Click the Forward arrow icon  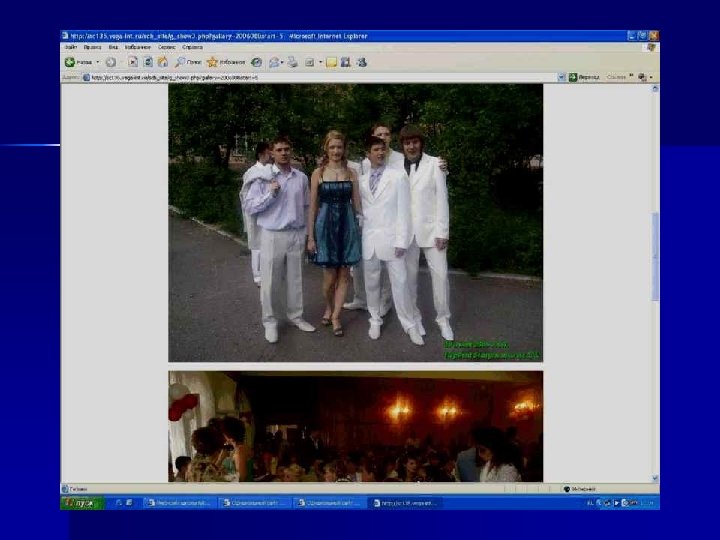(x=111, y=62)
